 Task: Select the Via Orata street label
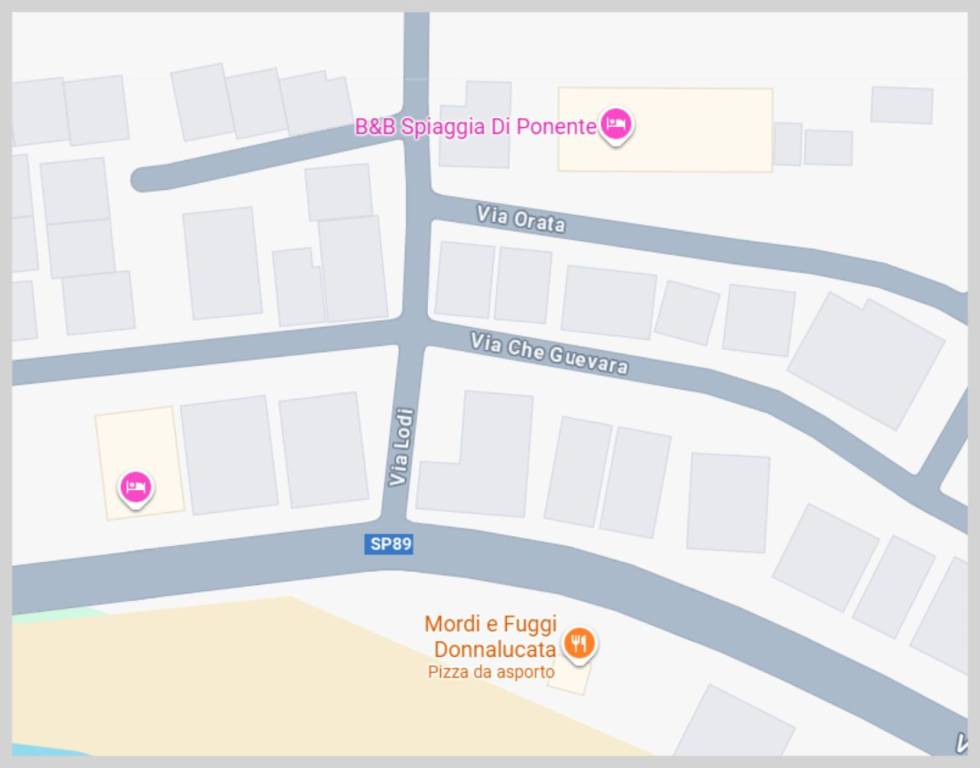521,219
